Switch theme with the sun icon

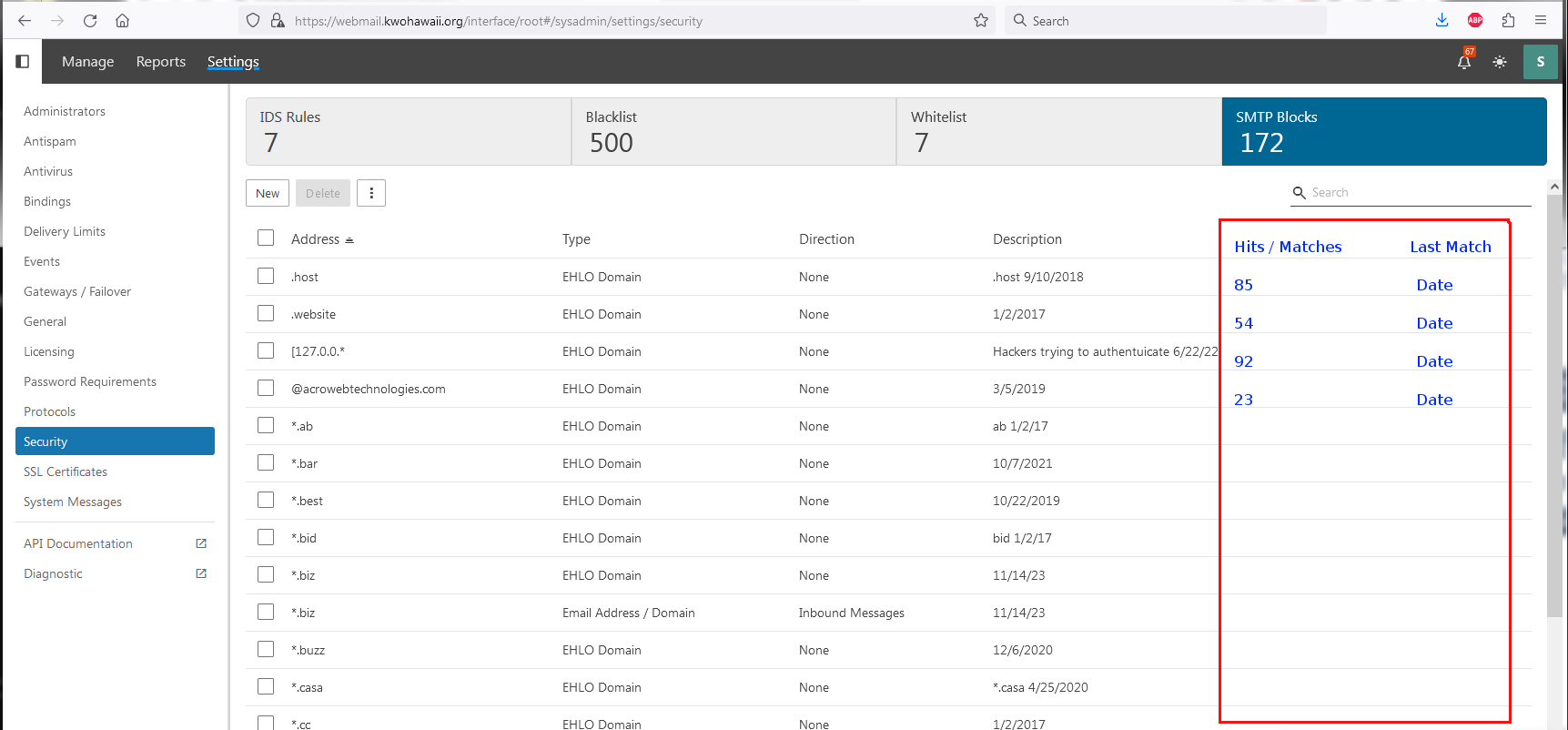[x=1500, y=62]
